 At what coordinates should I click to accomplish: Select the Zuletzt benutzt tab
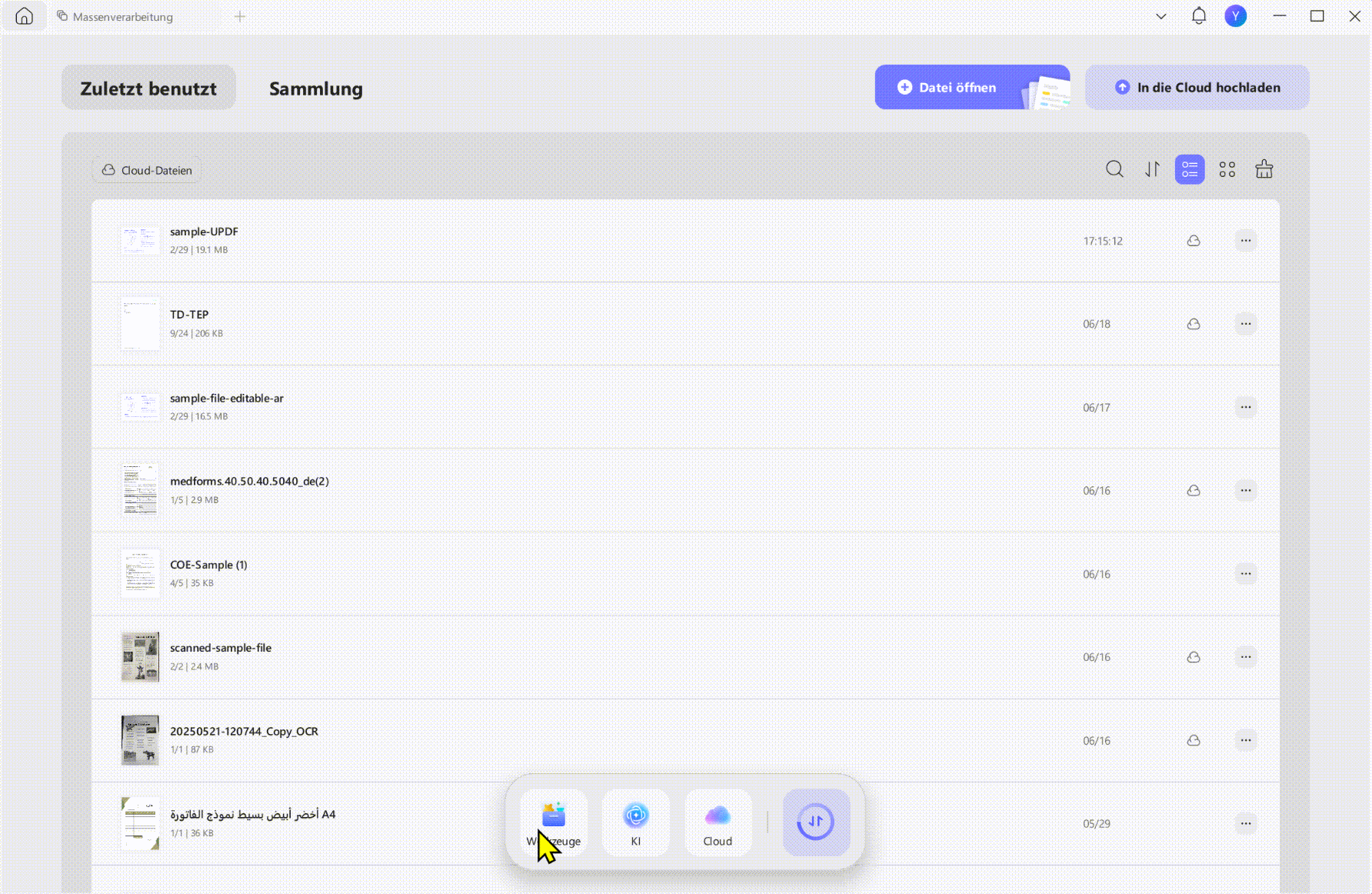click(x=148, y=88)
